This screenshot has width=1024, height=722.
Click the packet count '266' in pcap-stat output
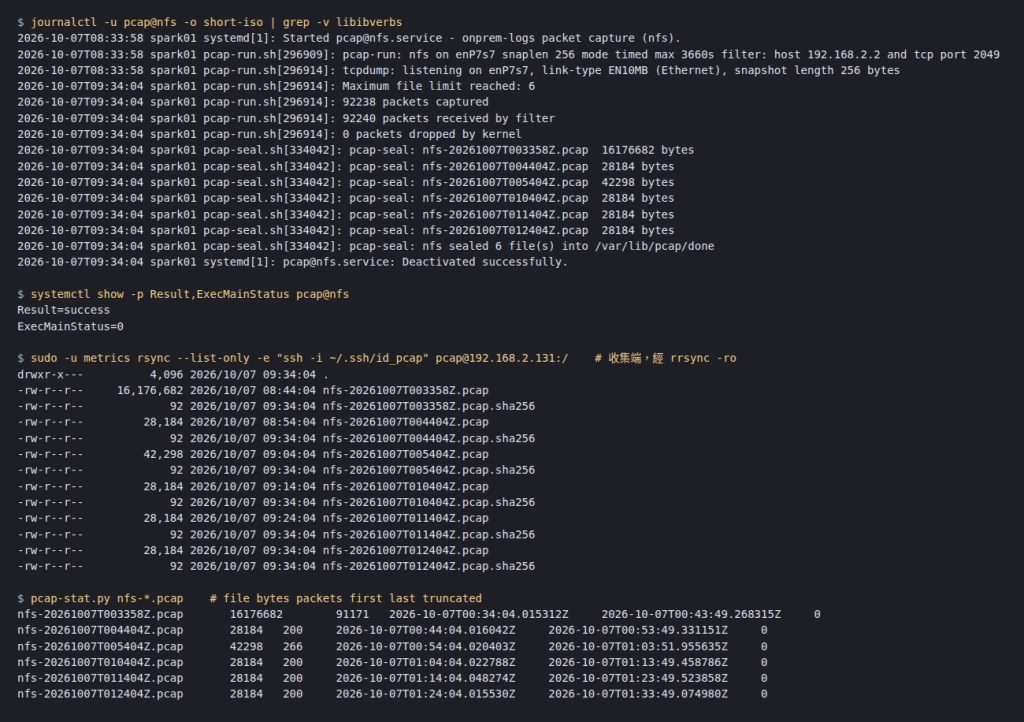[x=293, y=646]
